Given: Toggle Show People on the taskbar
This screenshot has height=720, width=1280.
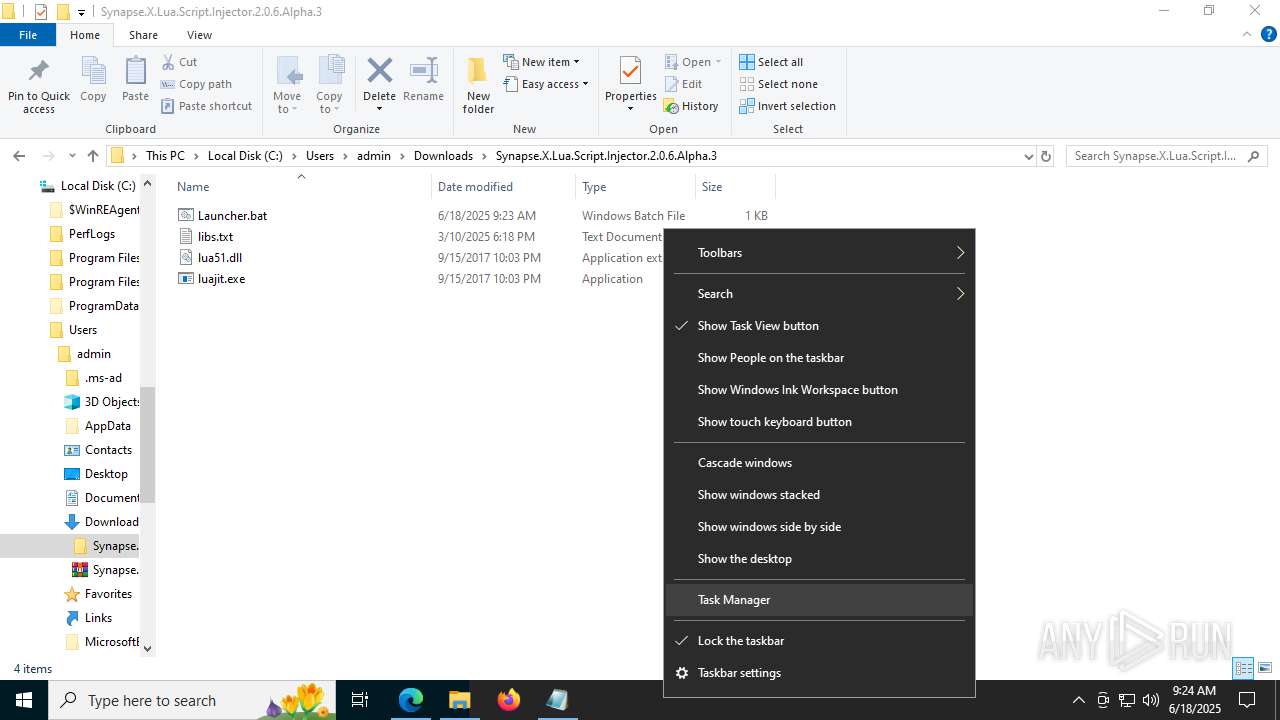Looking at the screenshot, I should [819, 358].
